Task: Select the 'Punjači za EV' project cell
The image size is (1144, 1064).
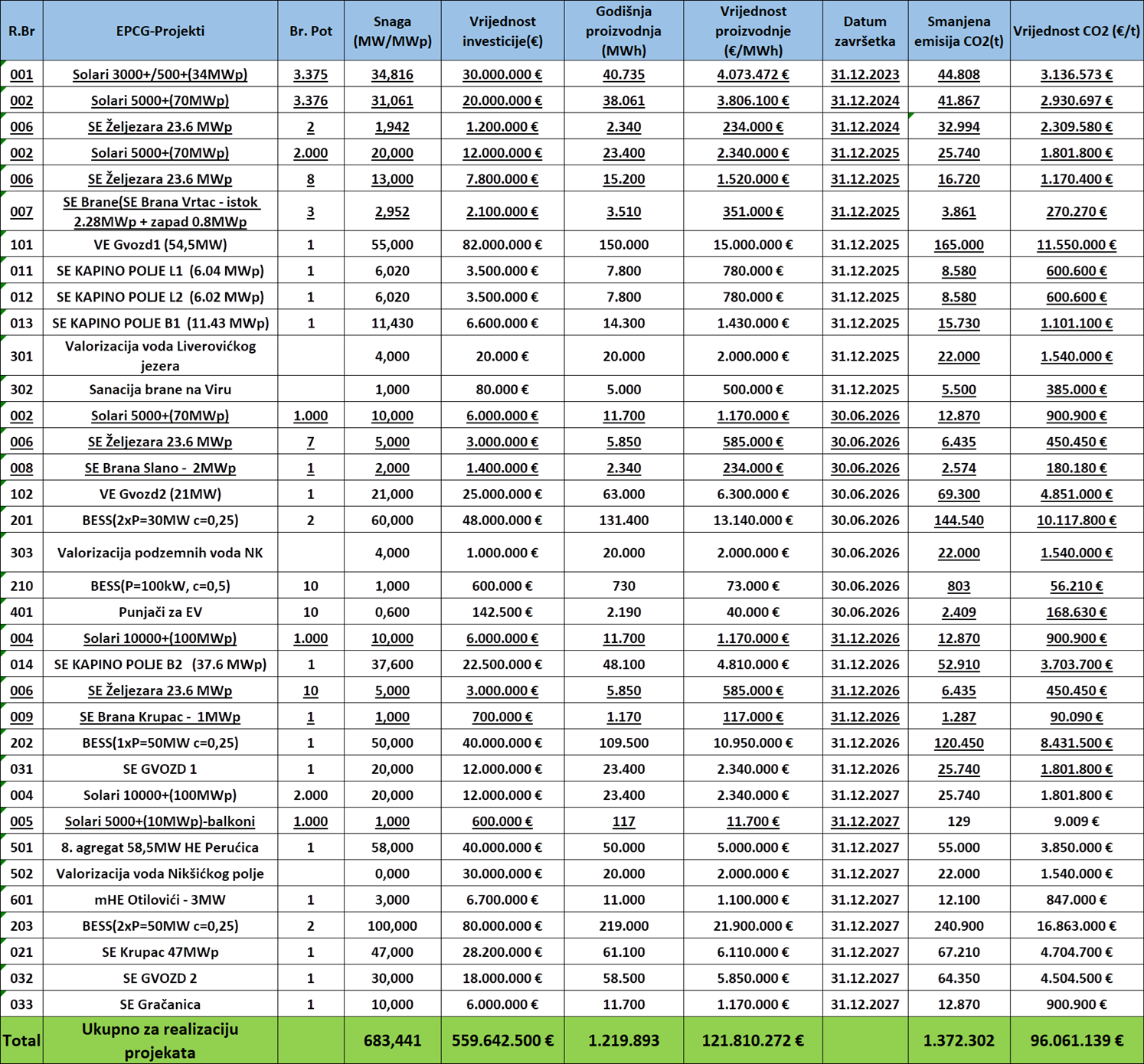Action: (x=160, y=612)
